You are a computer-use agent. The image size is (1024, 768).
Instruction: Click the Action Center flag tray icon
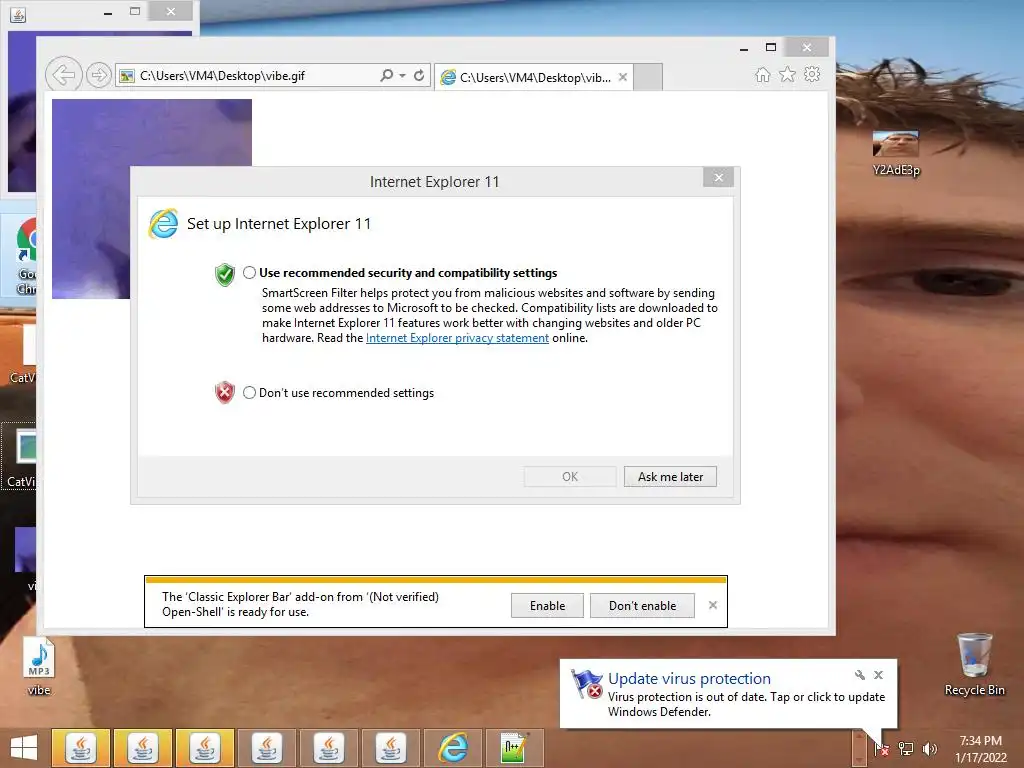[x=881, y=748]
